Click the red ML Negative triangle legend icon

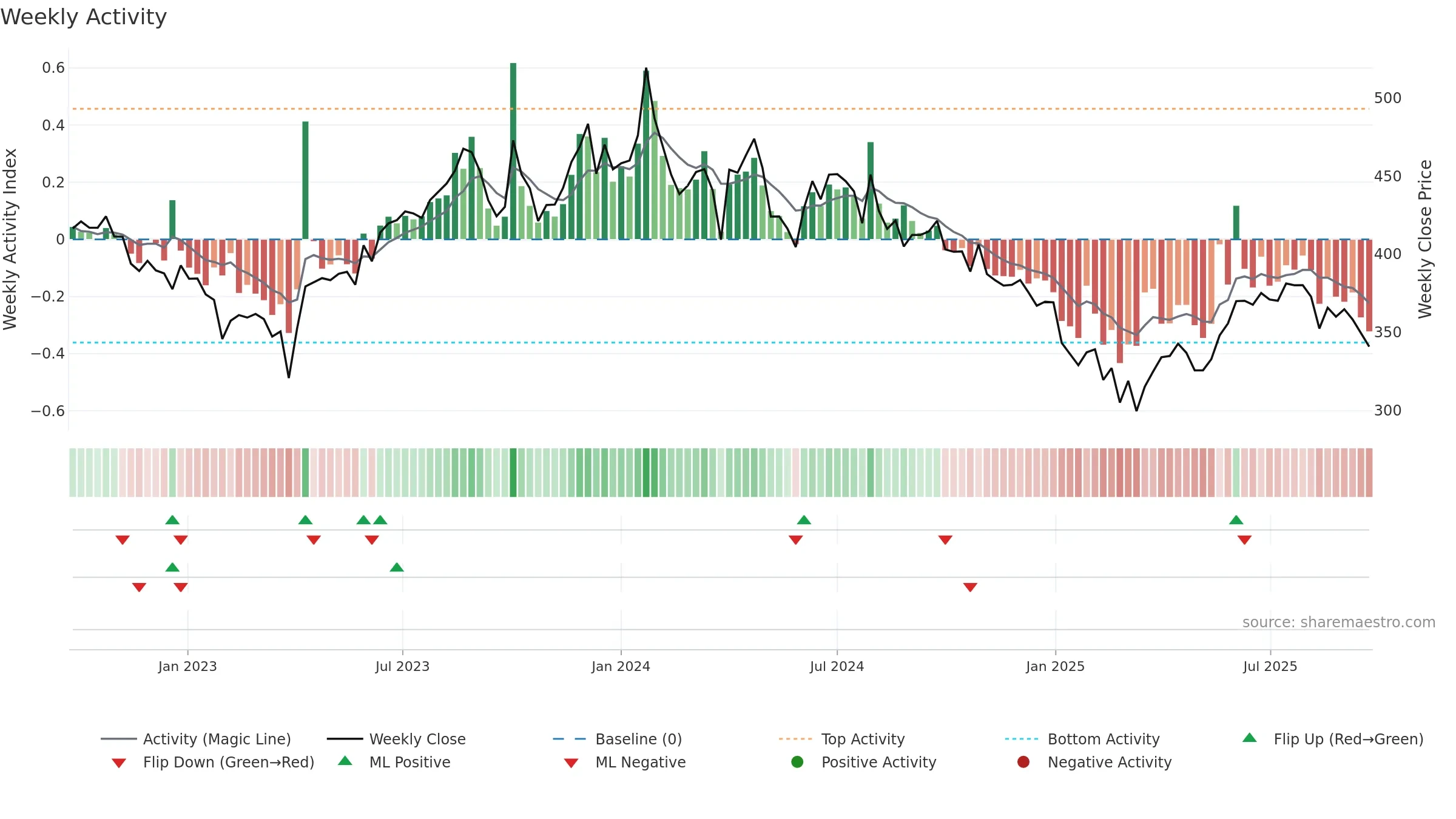coord(571,763)
